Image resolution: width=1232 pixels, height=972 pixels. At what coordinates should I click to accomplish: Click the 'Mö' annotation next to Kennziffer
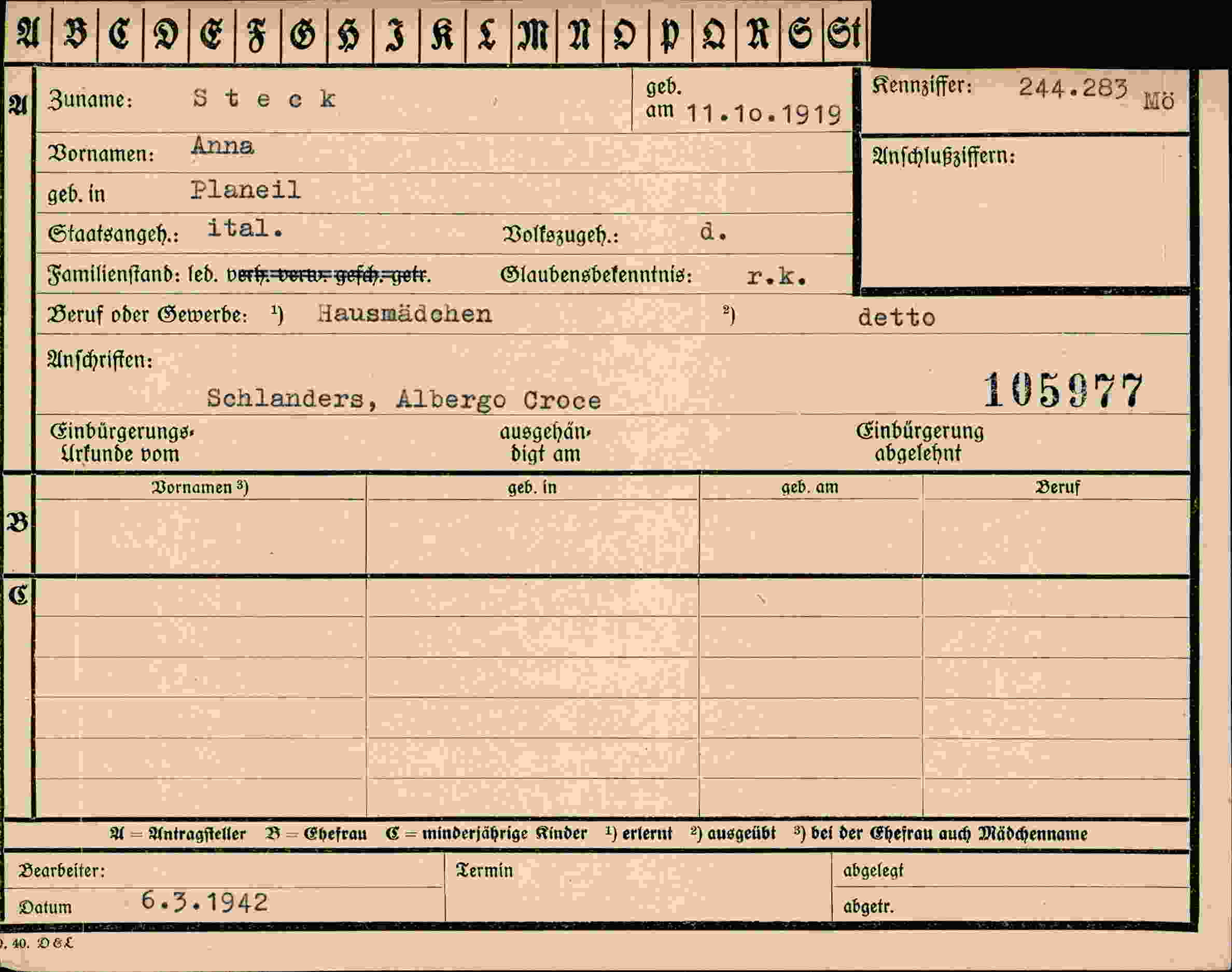tap(1158, 101)
